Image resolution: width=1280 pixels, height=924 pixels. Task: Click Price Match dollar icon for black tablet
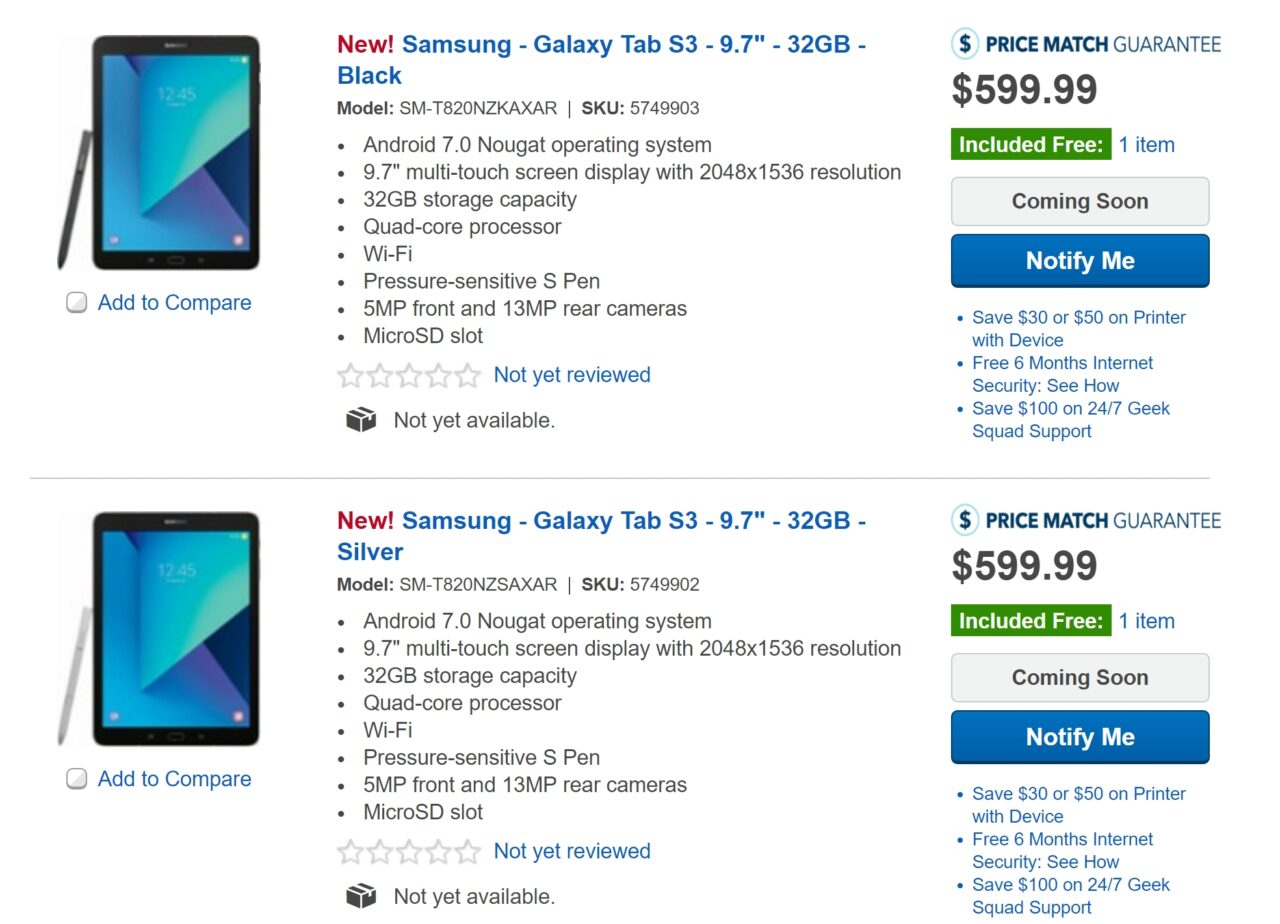964,44
